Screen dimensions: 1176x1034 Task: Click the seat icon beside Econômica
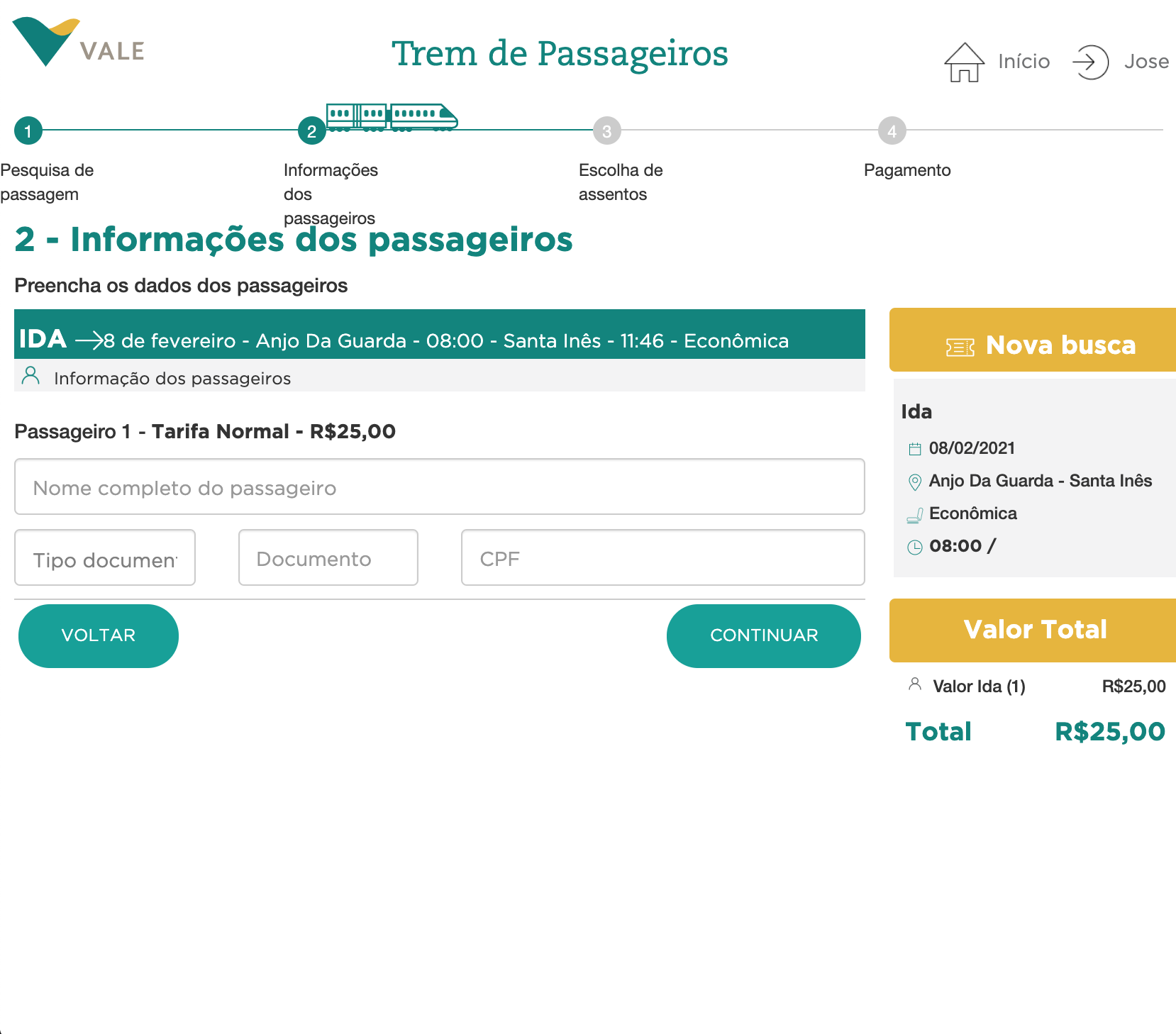[x=915, y=516]
